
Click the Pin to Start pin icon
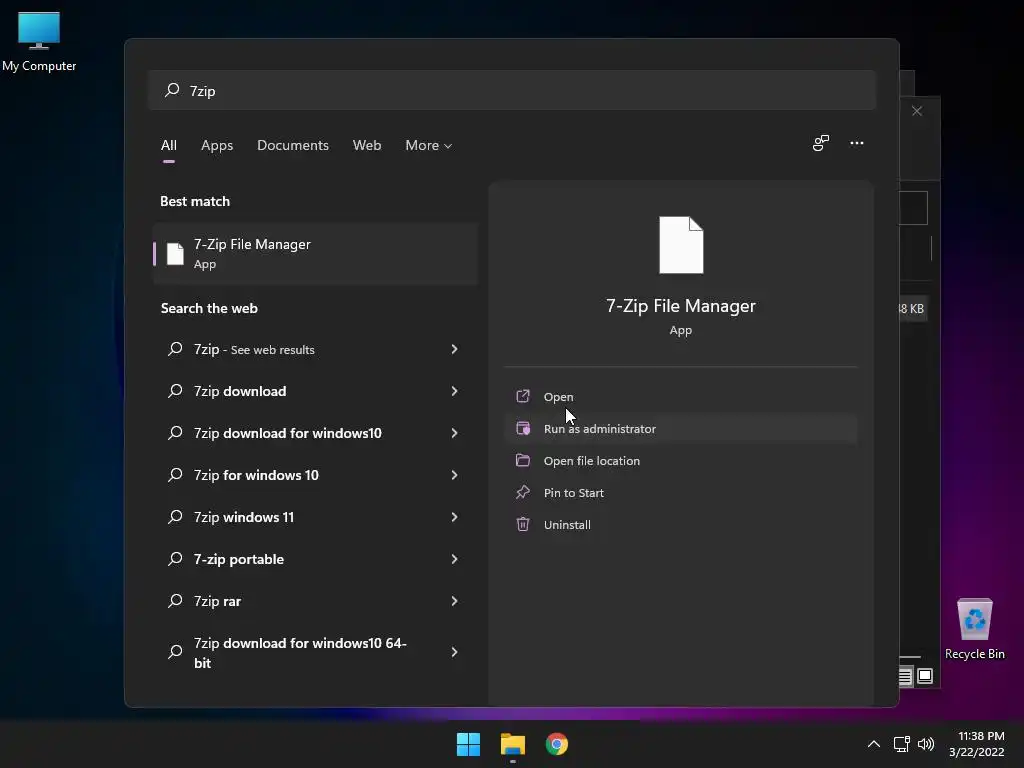pos(522,492)
